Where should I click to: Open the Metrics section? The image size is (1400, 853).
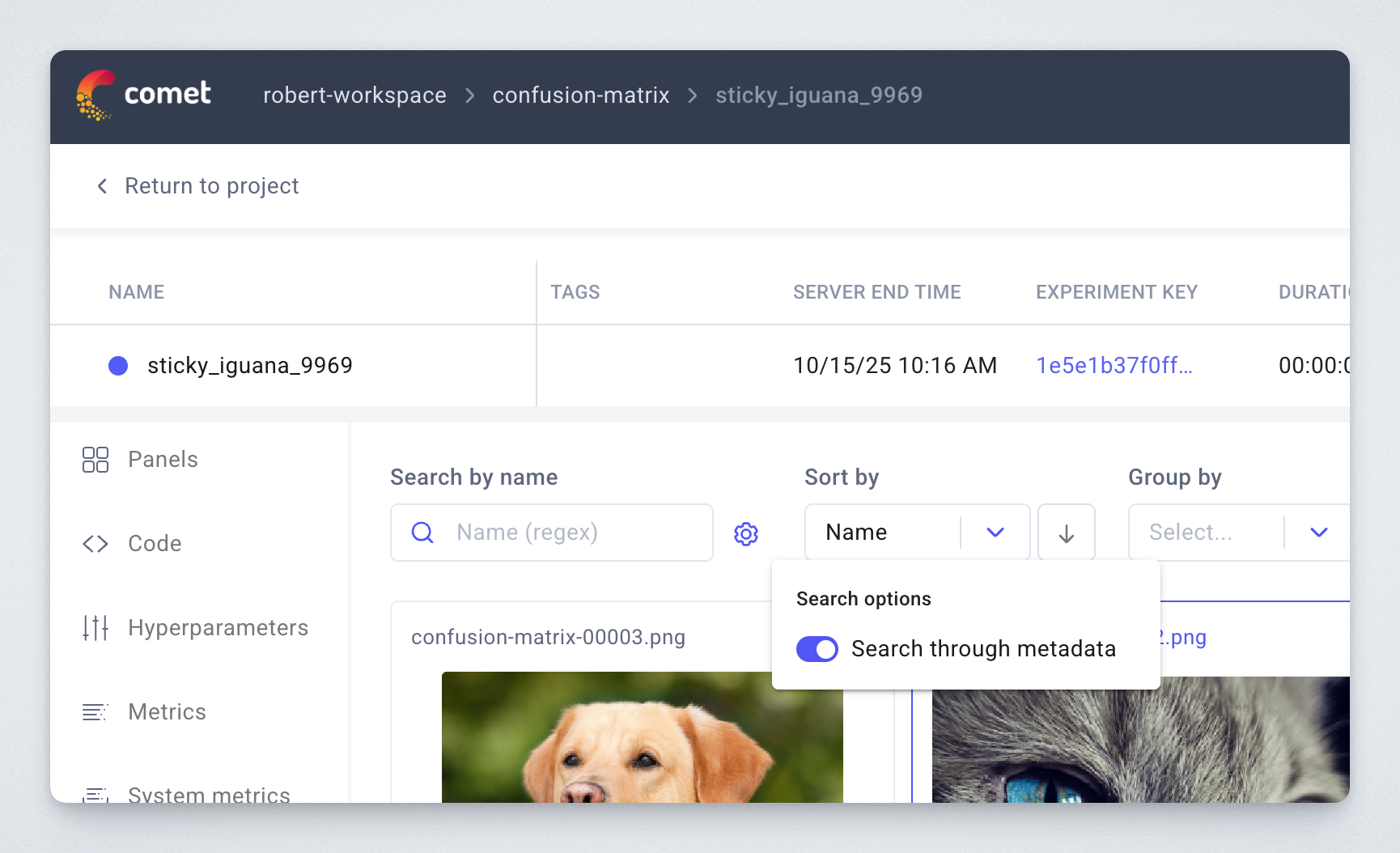(167, 711)
